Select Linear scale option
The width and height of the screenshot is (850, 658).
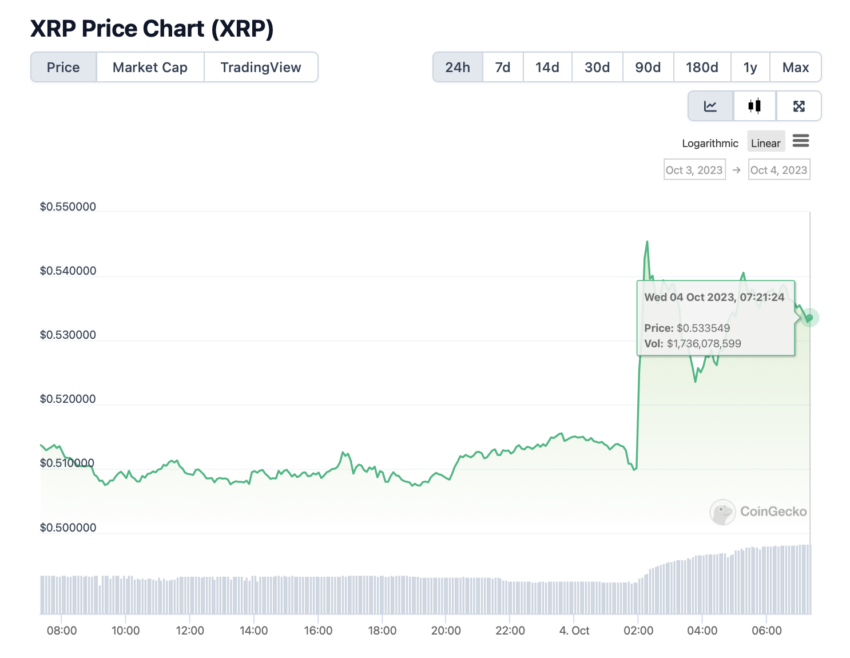coord(765,143)
